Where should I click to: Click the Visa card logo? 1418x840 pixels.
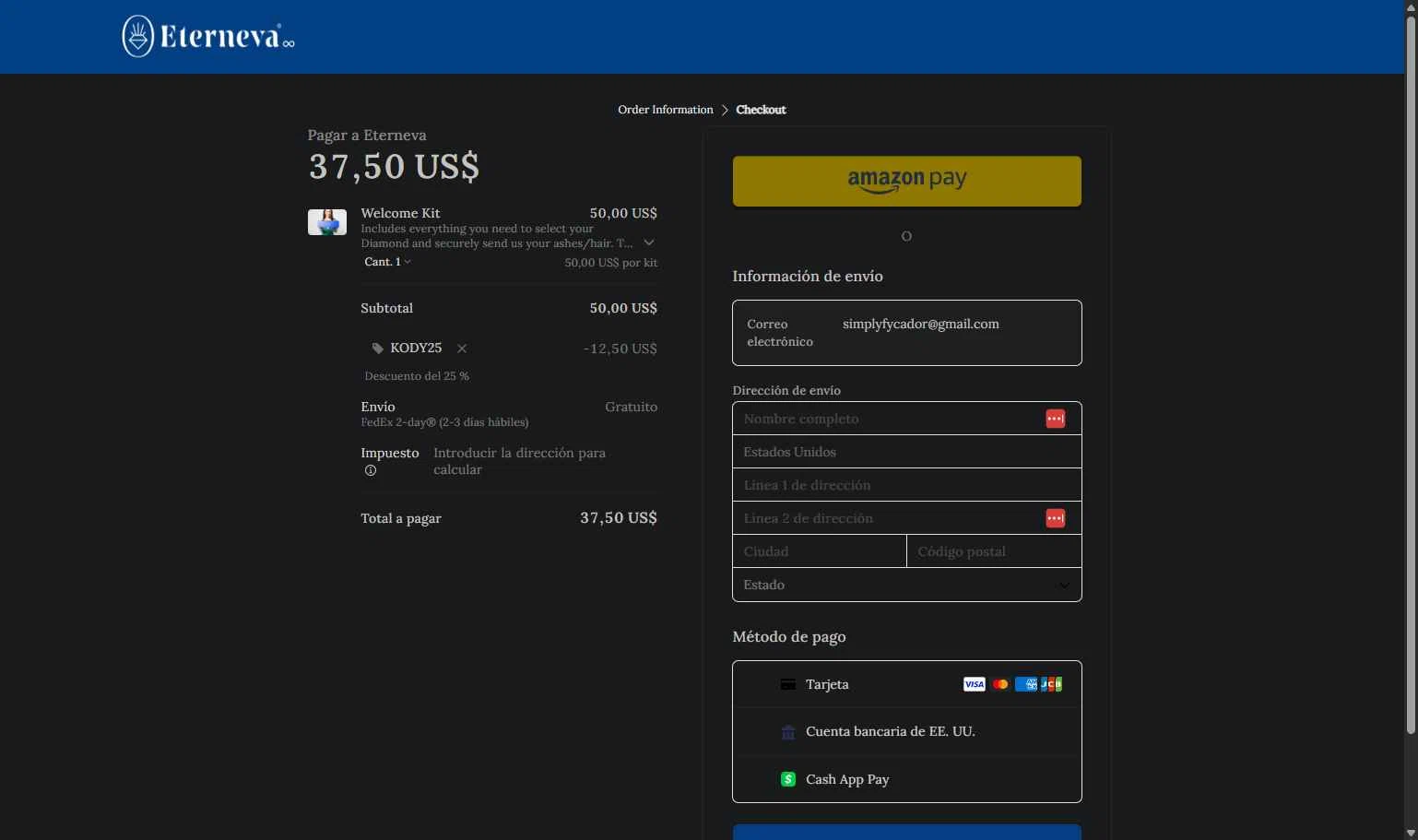pyautogui.click(x=975, y=684)
